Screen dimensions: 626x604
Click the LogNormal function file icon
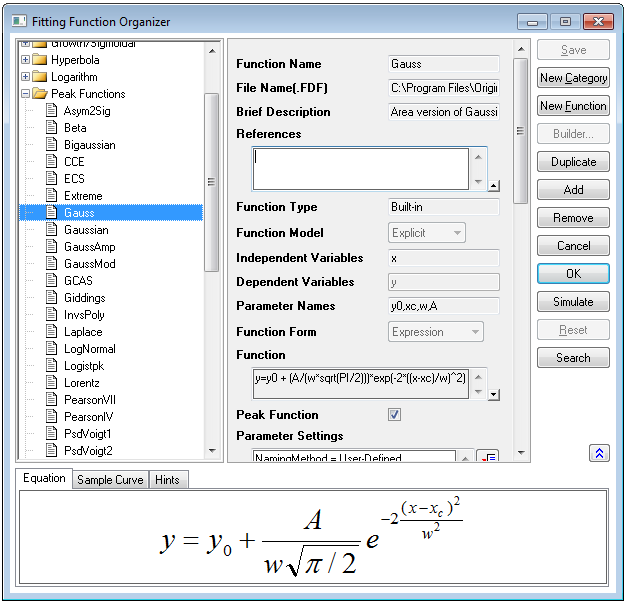coord(51,349)
